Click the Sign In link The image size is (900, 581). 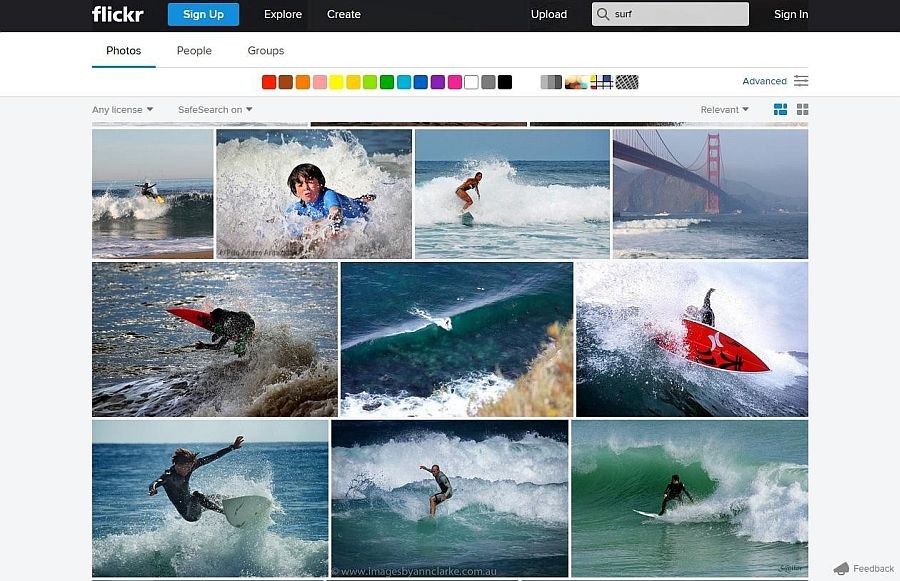[791, 14]
